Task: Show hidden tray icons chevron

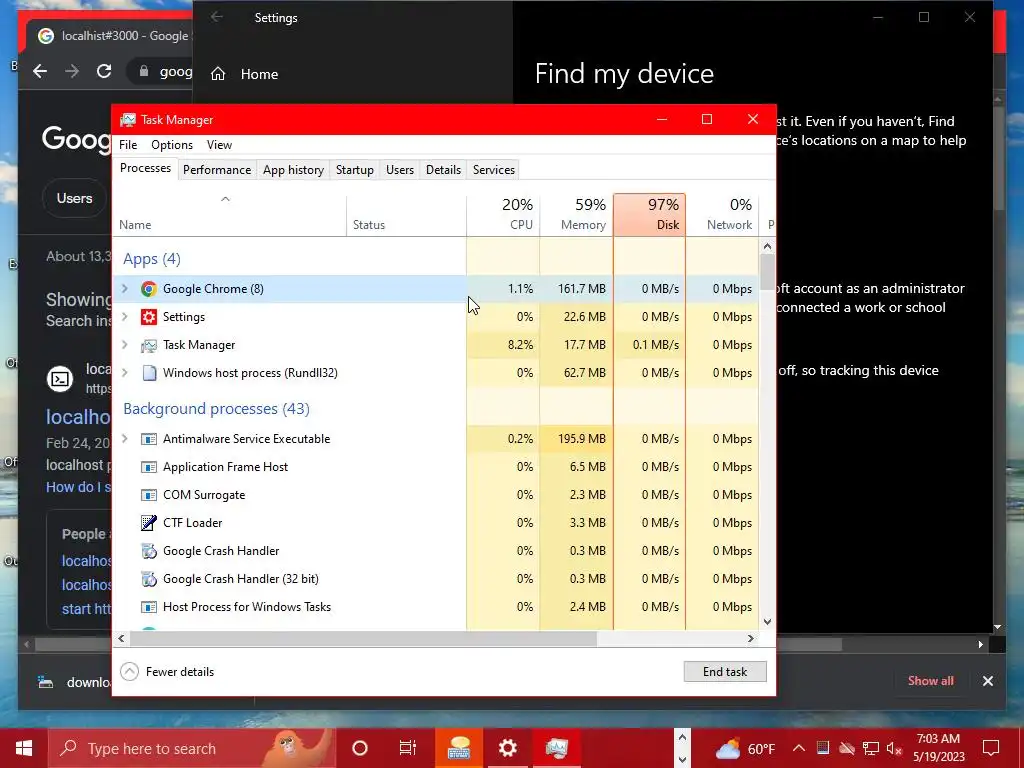Action: click(x=799, y=748)
